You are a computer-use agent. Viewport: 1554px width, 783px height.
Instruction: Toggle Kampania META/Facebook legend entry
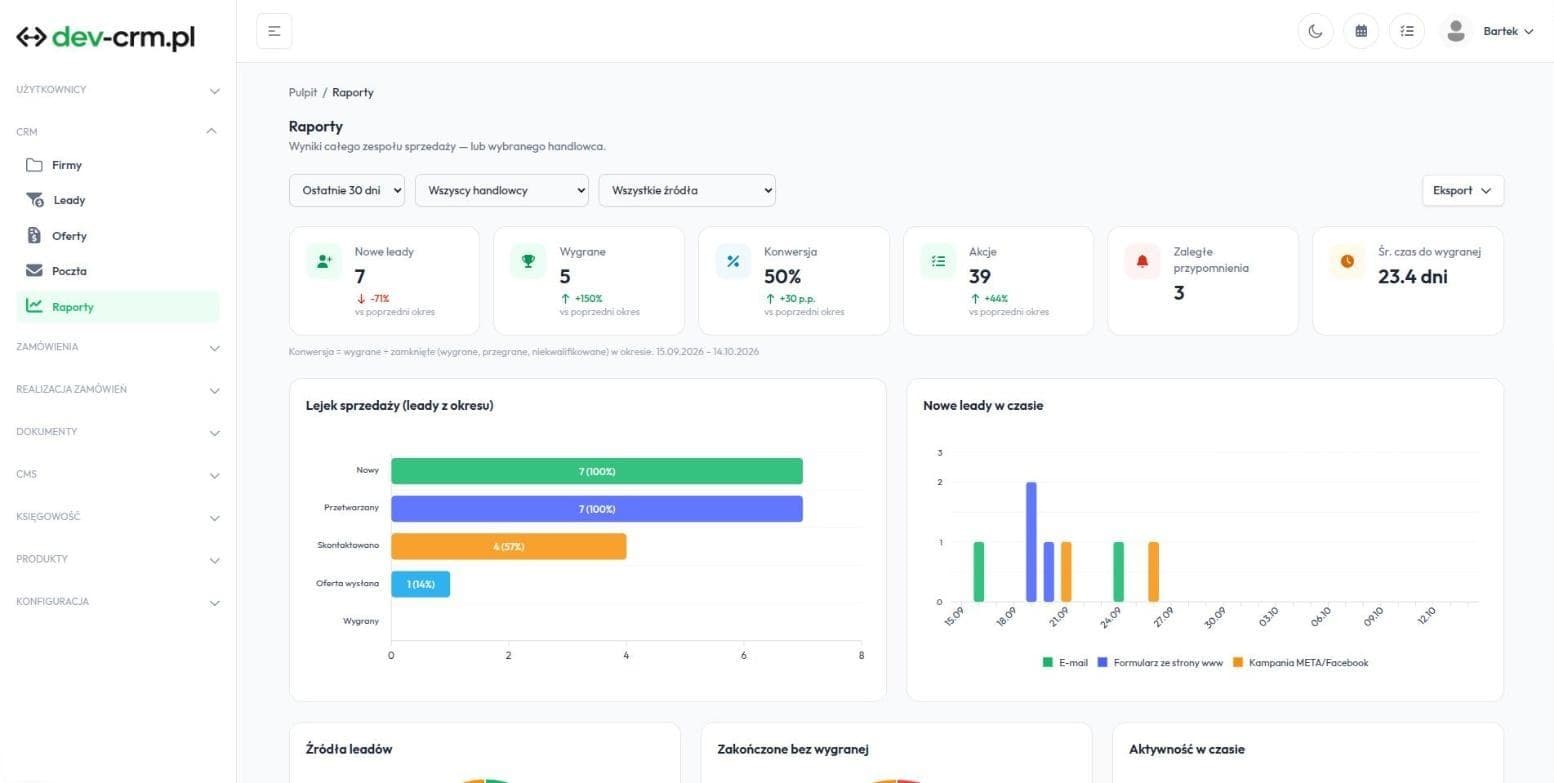click(x=1300, y=663)
